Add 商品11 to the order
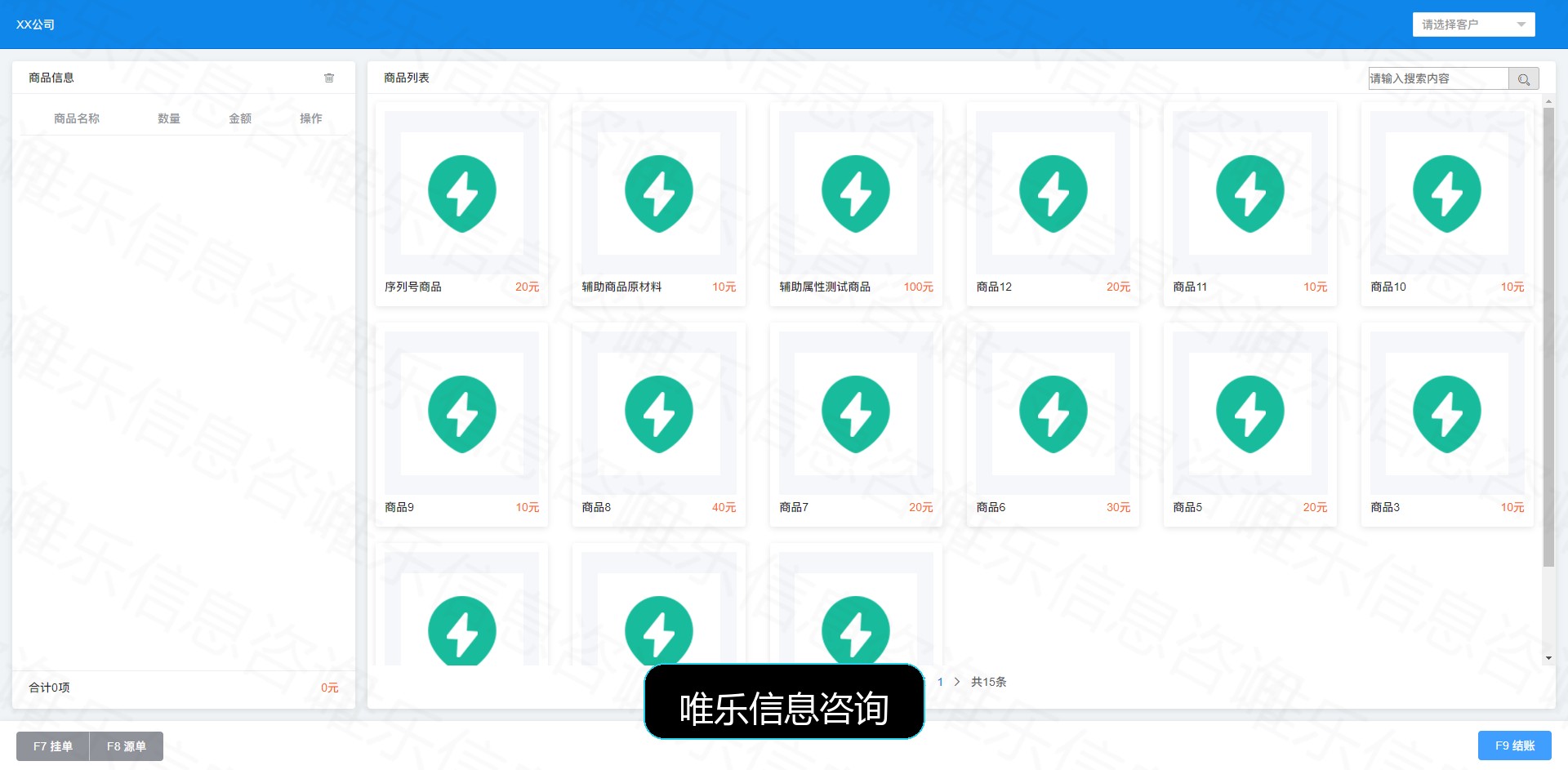 tap(1249, 204)
